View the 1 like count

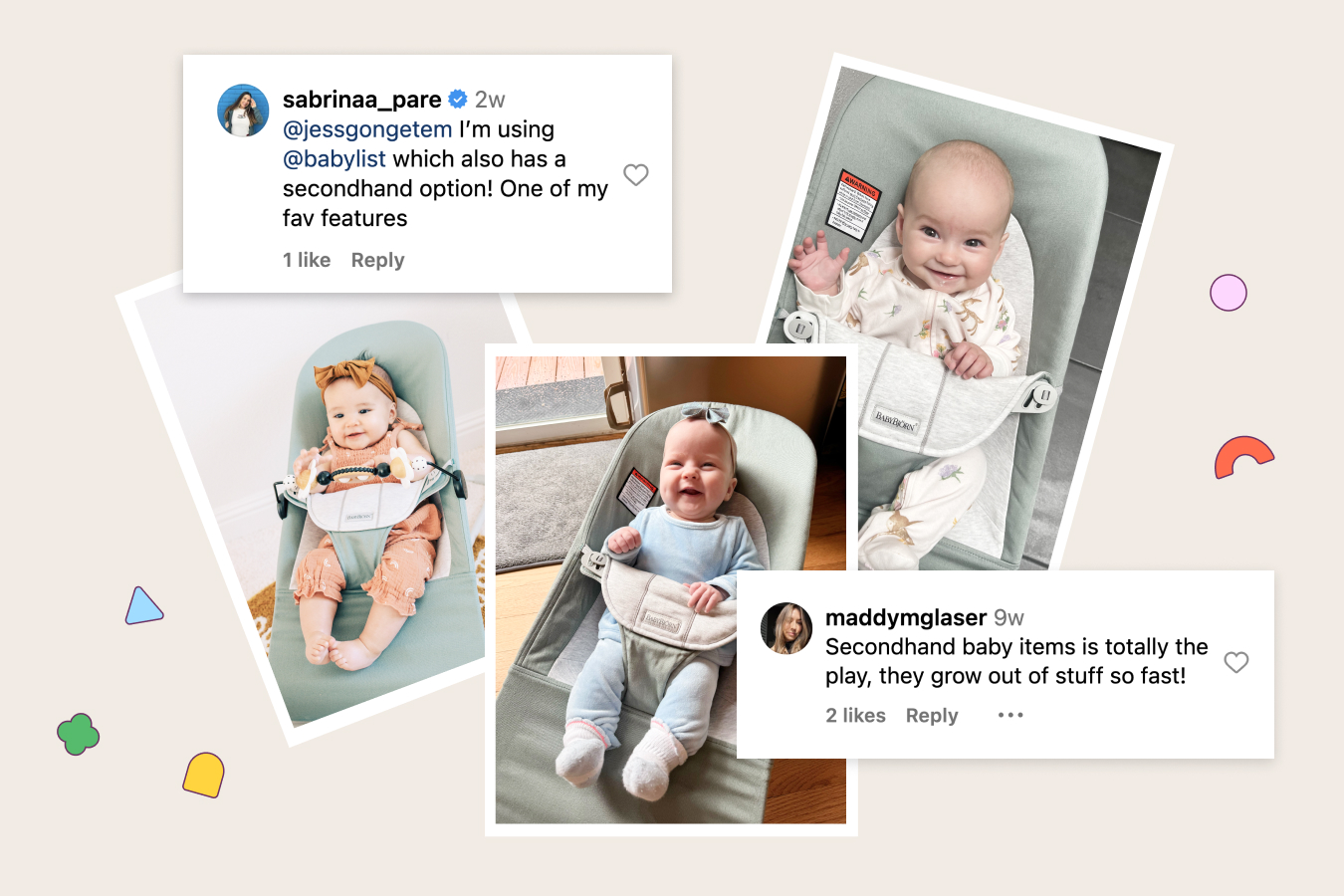pyautogui.click(x=307, y=260)
